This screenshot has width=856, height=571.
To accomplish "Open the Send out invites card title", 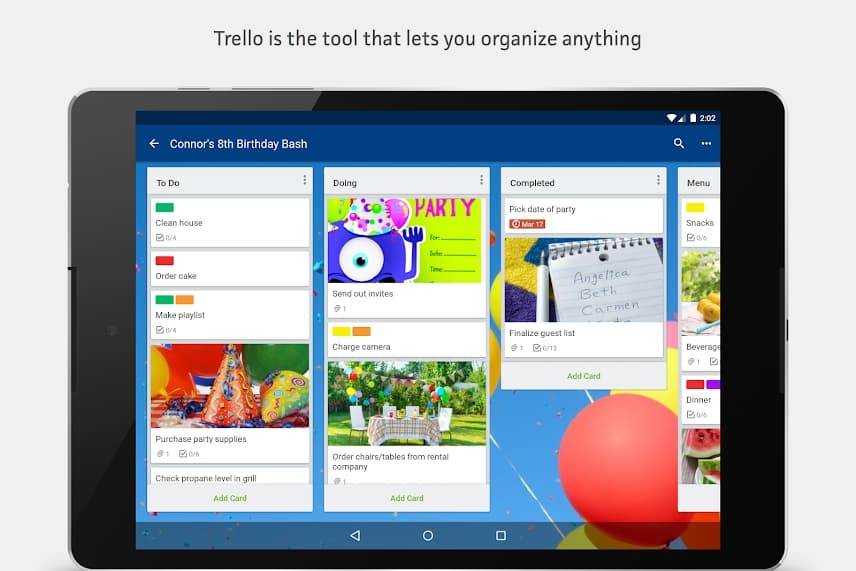I will [362, 294].
